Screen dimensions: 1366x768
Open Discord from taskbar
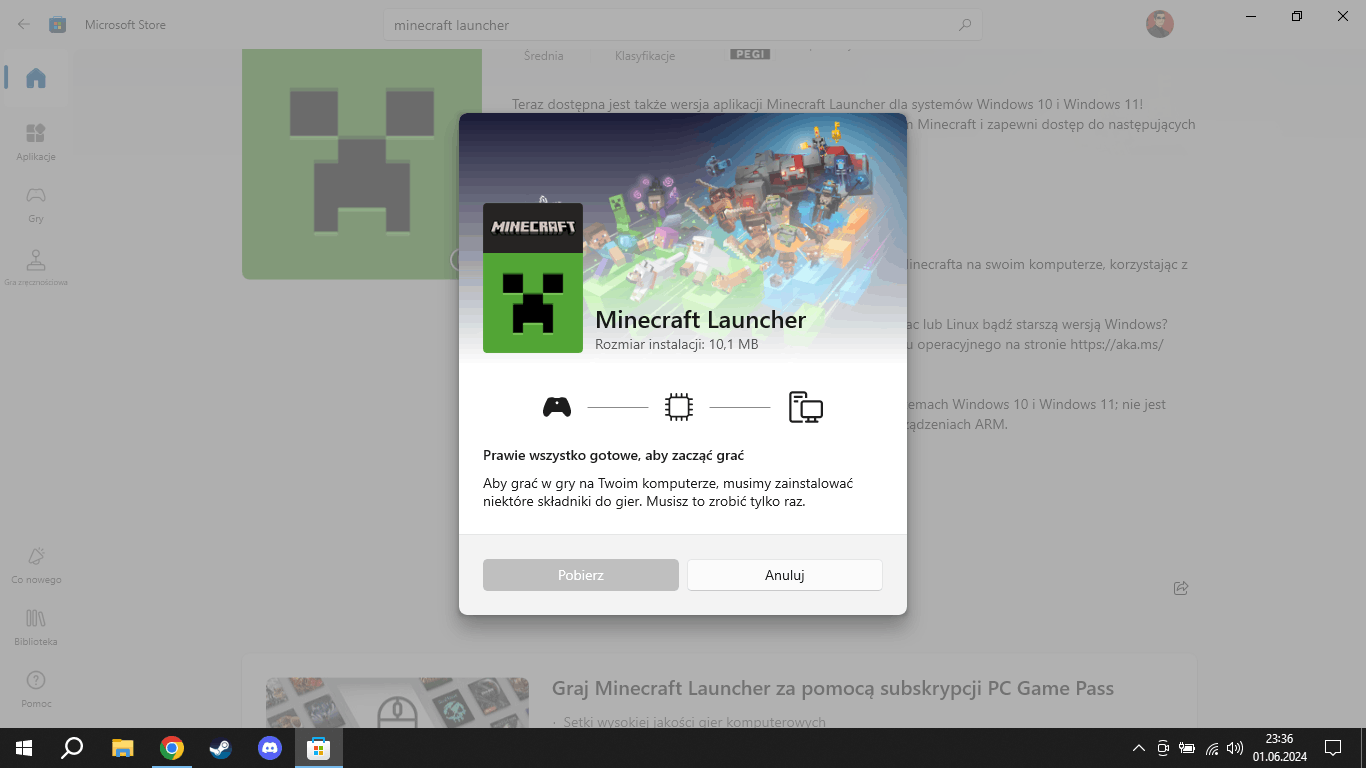(x=270, y=747)
